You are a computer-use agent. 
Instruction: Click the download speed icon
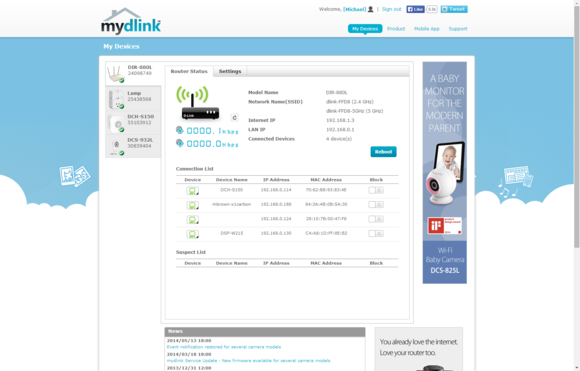point(180,143)
